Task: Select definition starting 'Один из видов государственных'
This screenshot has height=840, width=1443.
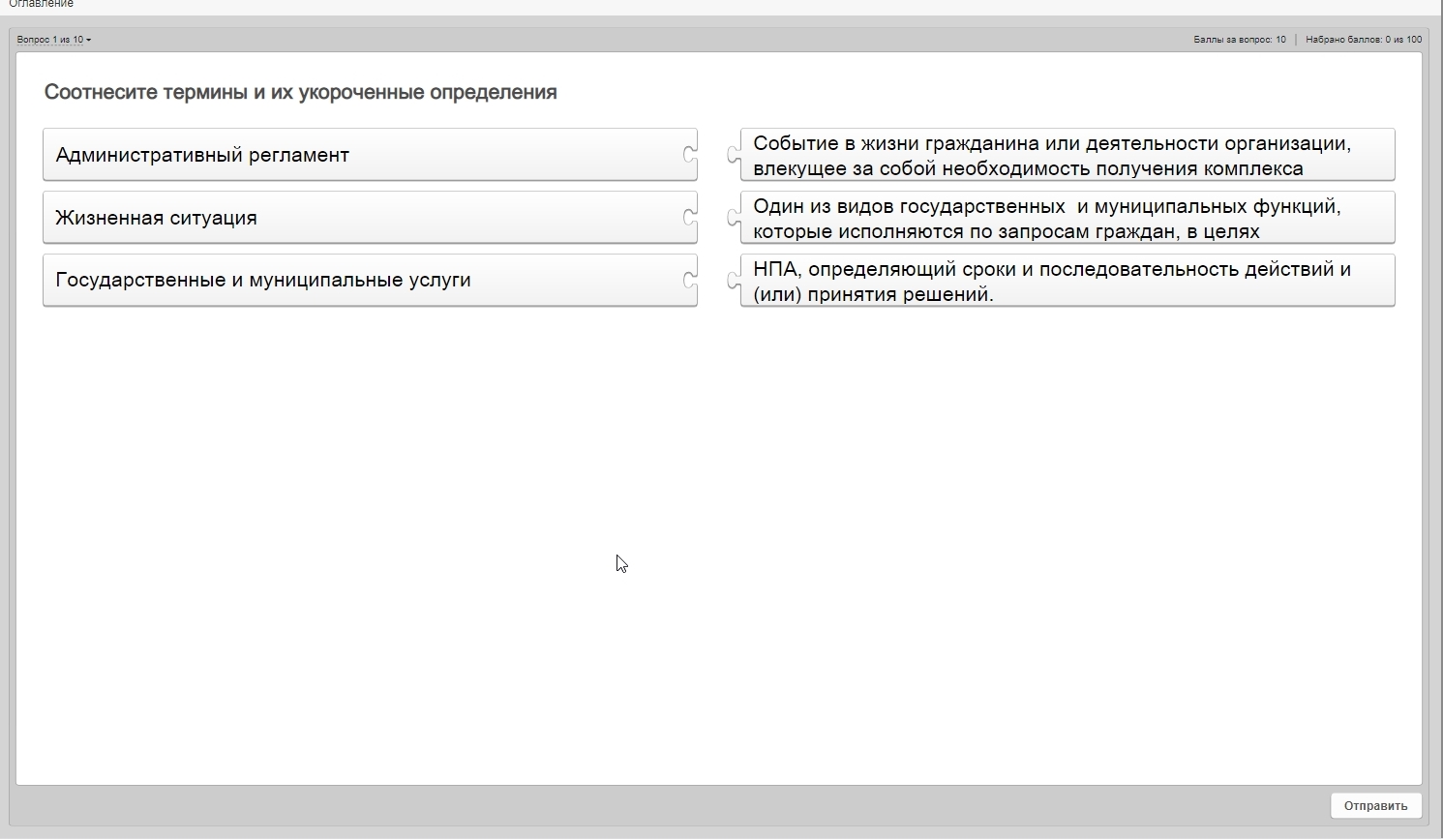Action: [x=1067, y=218]
